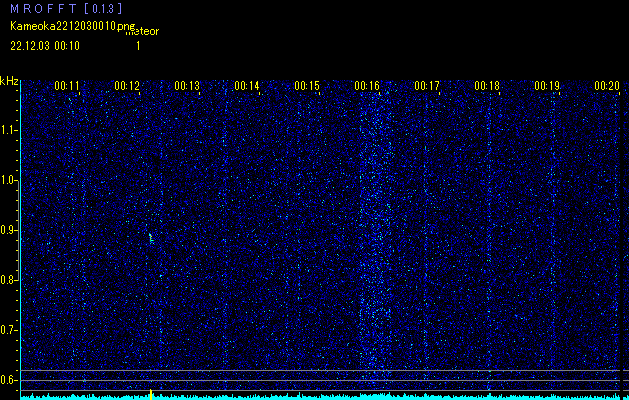
Task: Click the yellow detection marker on bottom strip
Action: point(151,394)
